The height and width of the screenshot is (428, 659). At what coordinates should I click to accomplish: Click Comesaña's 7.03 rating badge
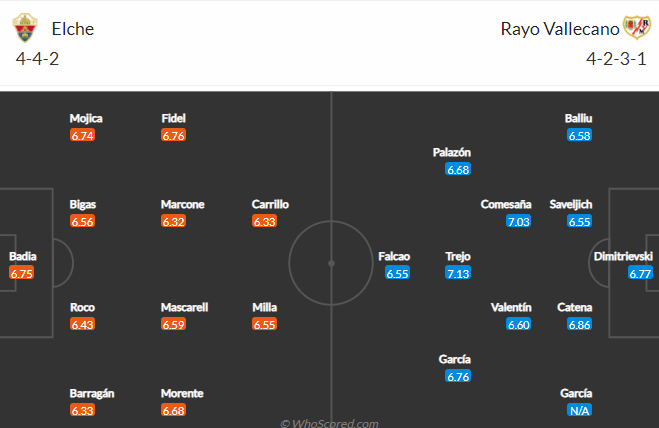(519, 221)
